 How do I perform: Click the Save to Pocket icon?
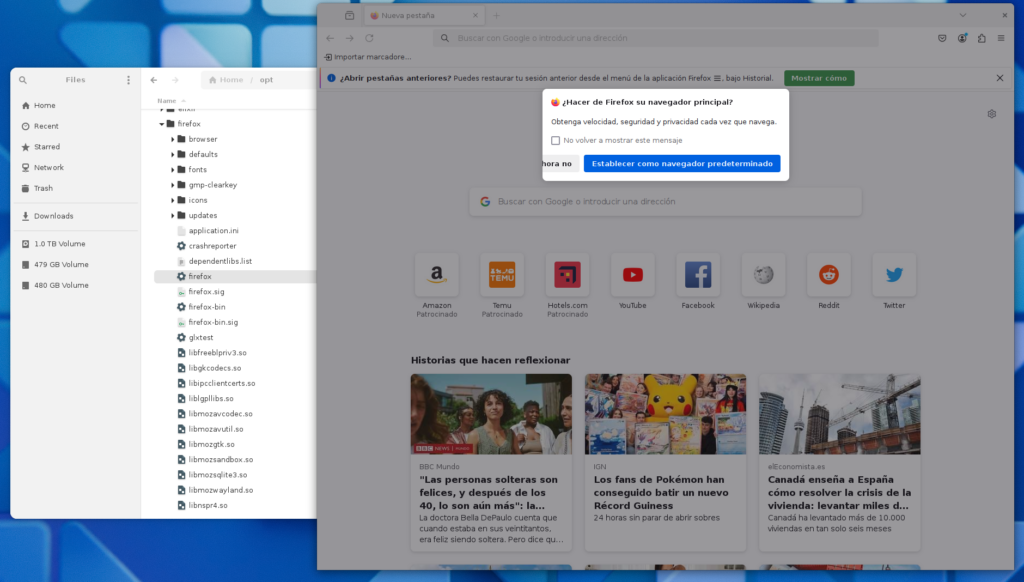click(x=942, y=38)
